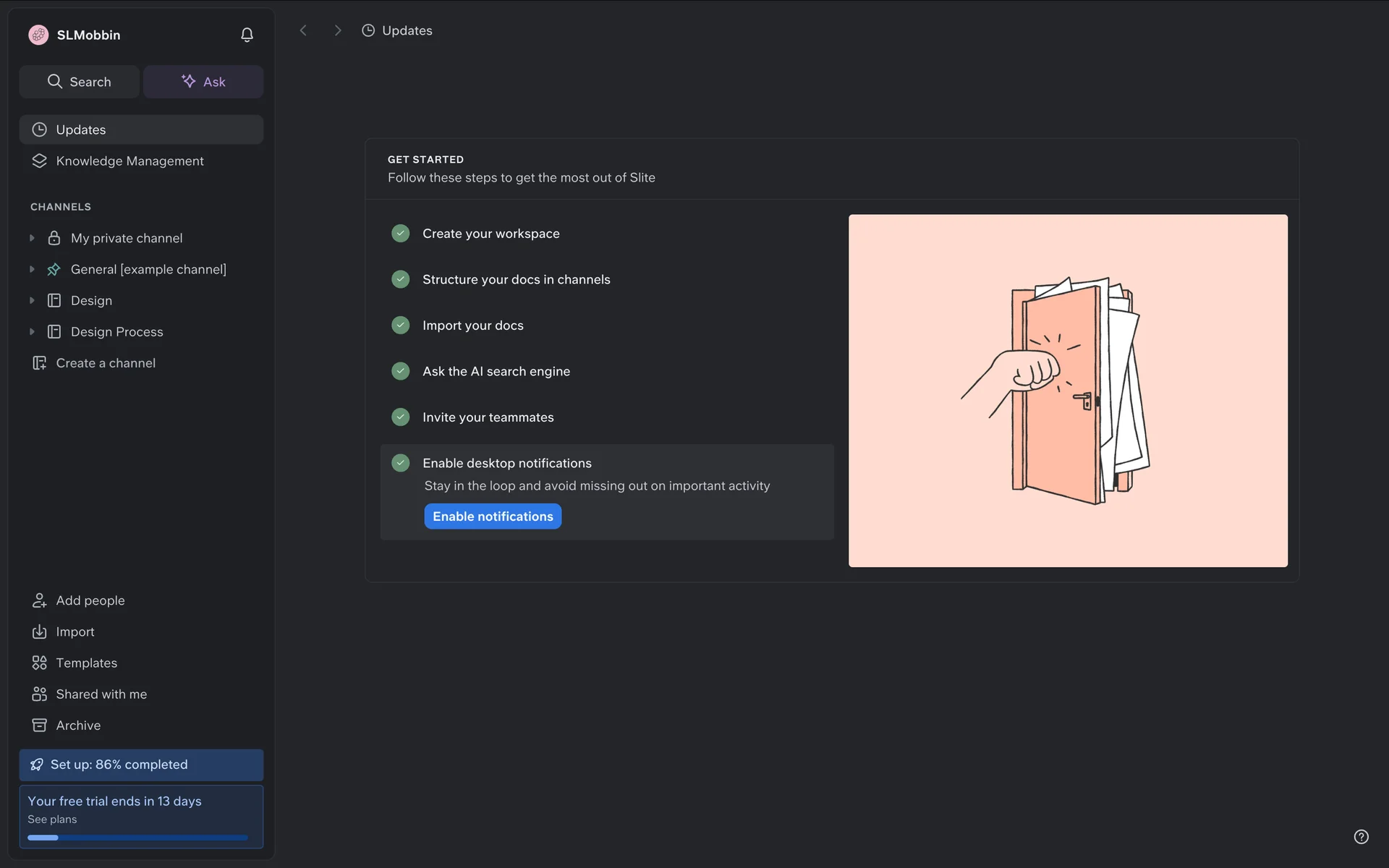Screen dimensions: 1389x868
Task: Click the Import your docs checkmark
Action: pos(400,325)
